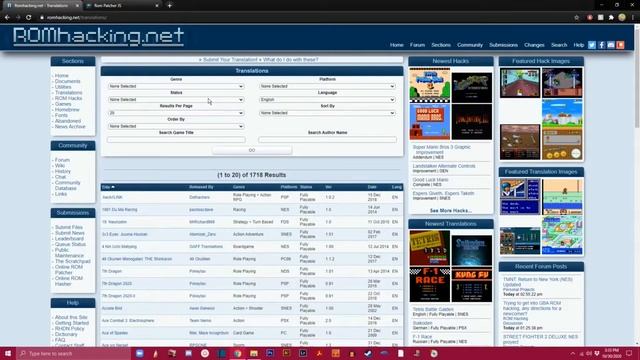Viewport: 640px width, 360px height.
Task: Open Online ROM Patcher sidebar link
Action: pos(69,269)
